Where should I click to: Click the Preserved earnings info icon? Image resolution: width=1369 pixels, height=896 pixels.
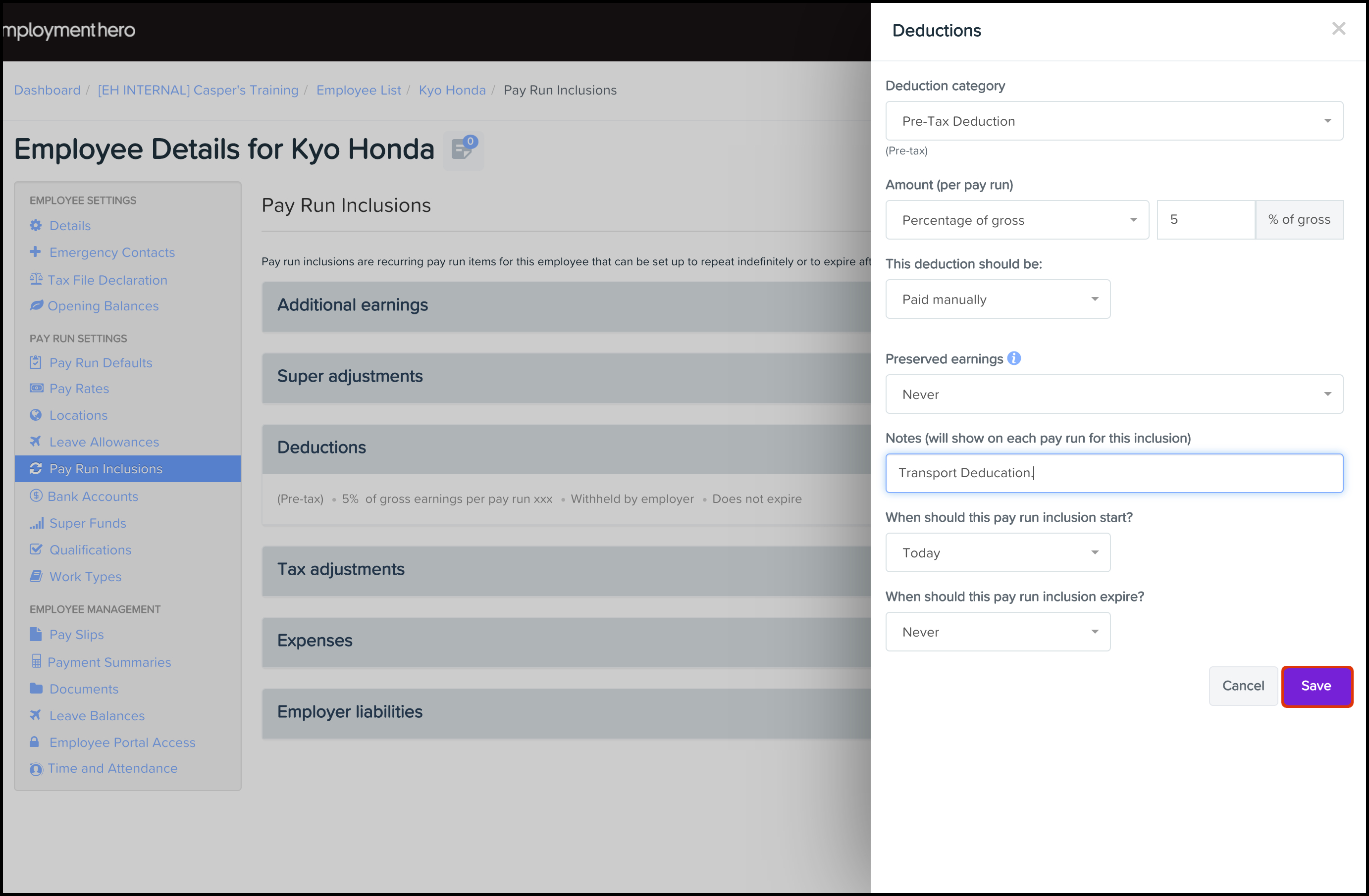point(1014,358)
